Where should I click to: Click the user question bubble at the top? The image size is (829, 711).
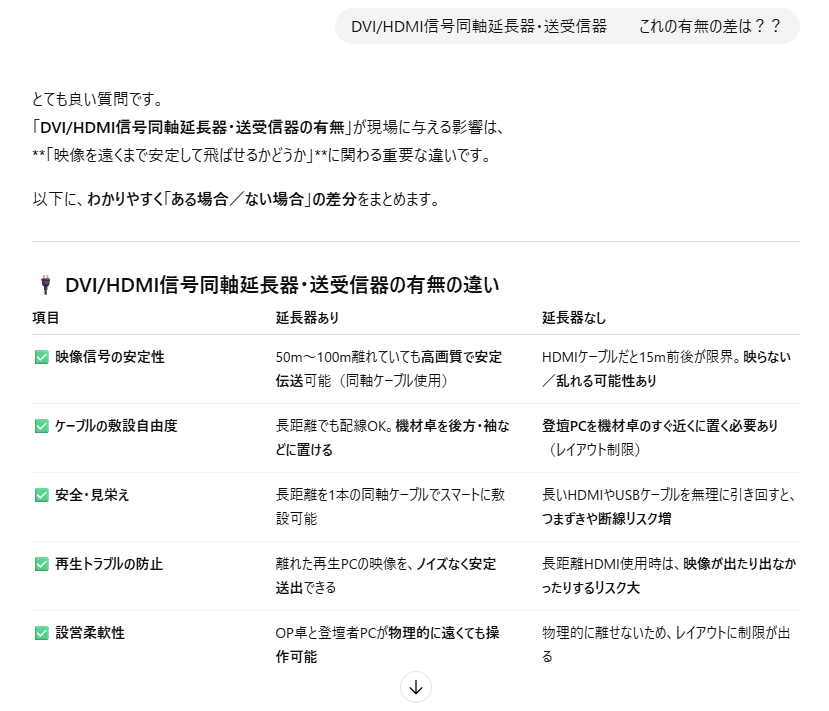[x=565, y=27]
